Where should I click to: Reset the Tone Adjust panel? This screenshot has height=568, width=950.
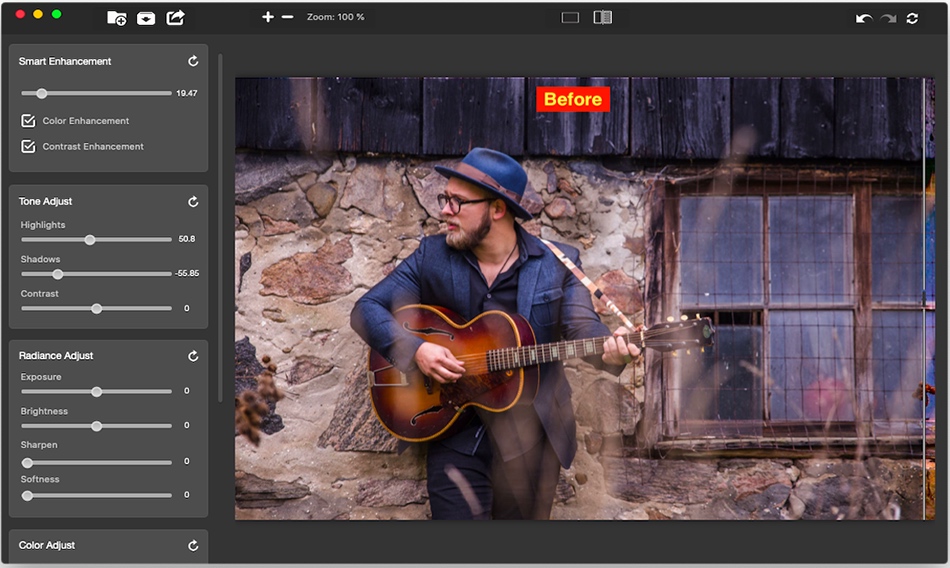pyautogui.click(x=193, y=201)
